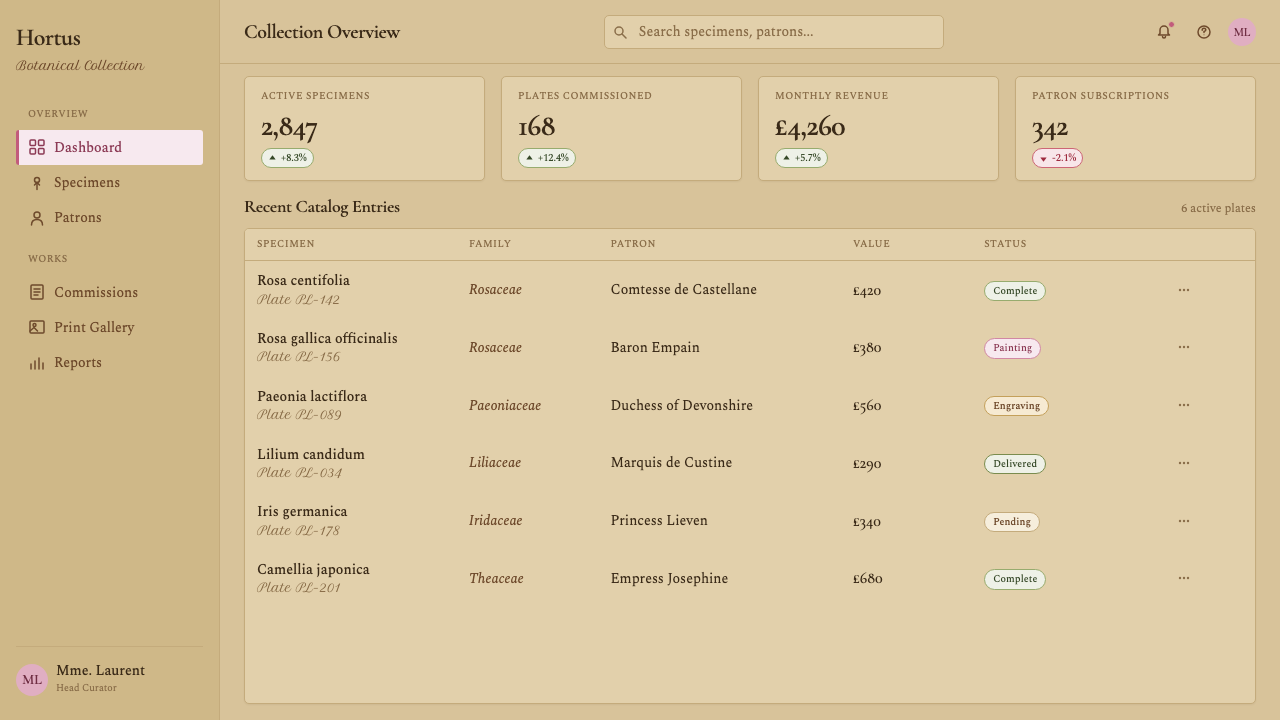
Task: Open the Mme. Laurent profile in the sidebar
Action: [110, 678]
